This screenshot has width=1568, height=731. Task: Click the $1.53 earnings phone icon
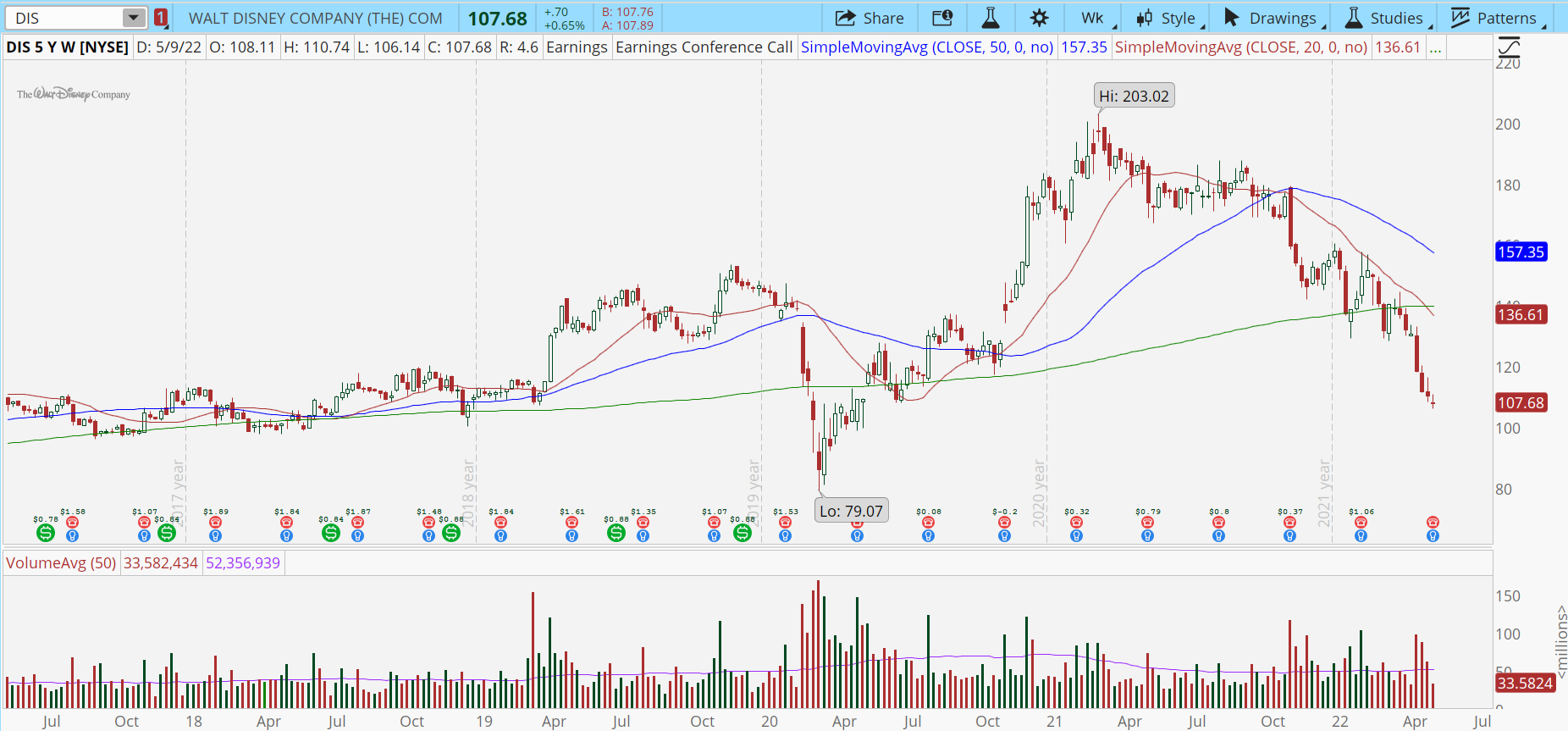(x=785, y=523)
